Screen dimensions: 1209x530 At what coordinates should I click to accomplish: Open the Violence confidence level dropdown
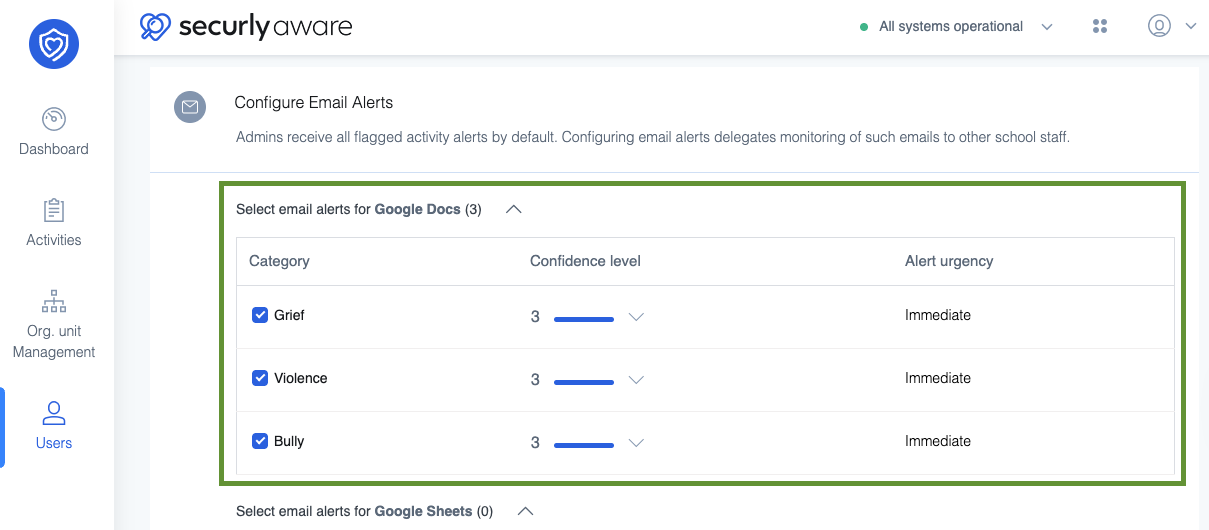tap(636, 381)
